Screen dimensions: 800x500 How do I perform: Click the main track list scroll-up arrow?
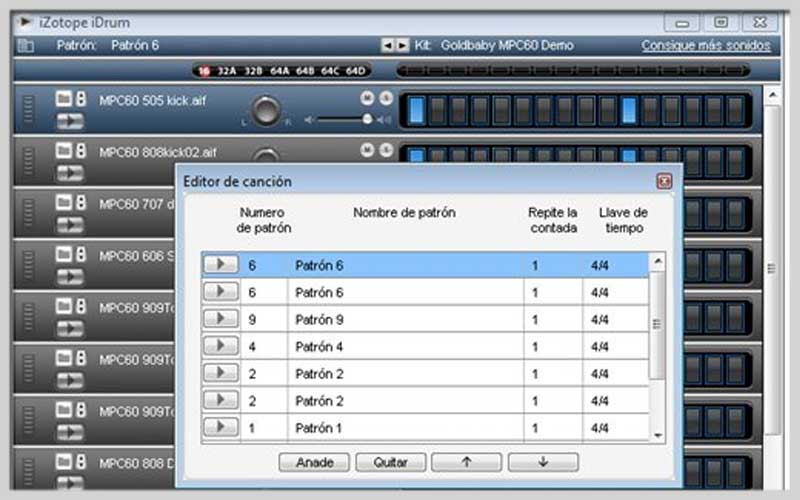click(772, 94)
